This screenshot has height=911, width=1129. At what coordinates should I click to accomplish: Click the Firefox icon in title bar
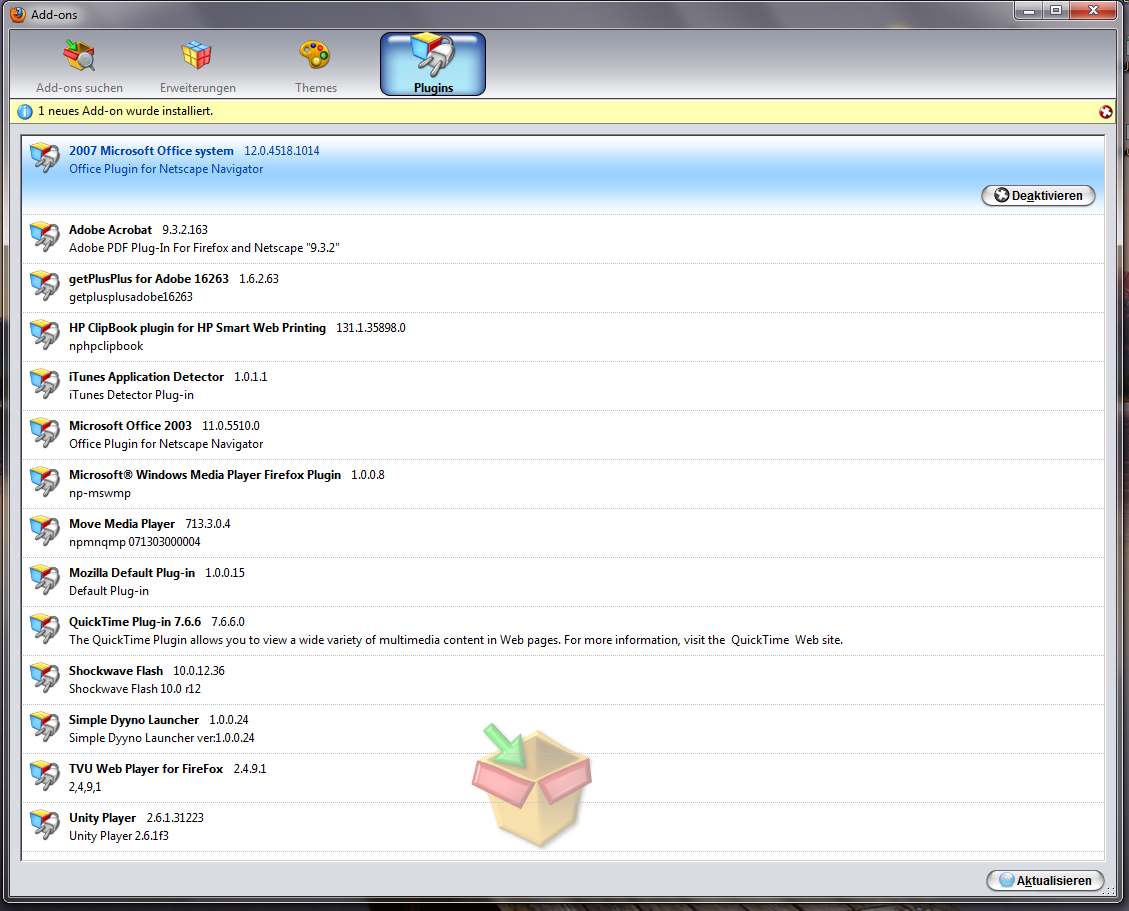click(18, 14)
